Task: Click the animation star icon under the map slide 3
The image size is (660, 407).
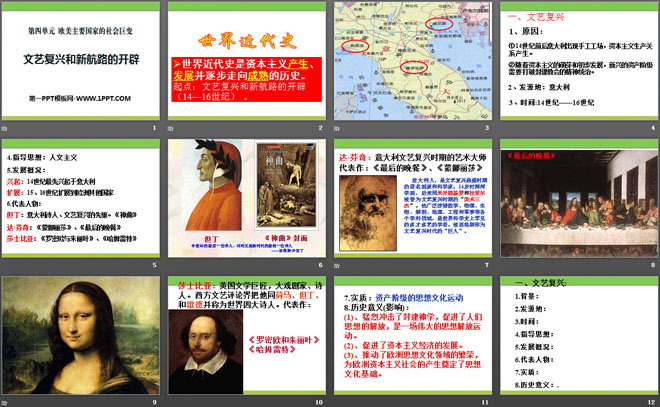Action: 337,128
